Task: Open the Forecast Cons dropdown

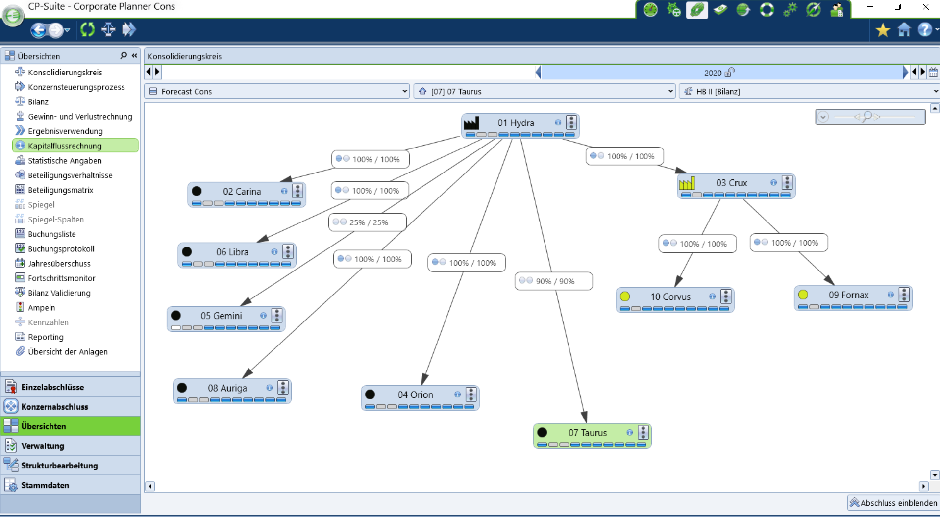Action: click(277, 91)
